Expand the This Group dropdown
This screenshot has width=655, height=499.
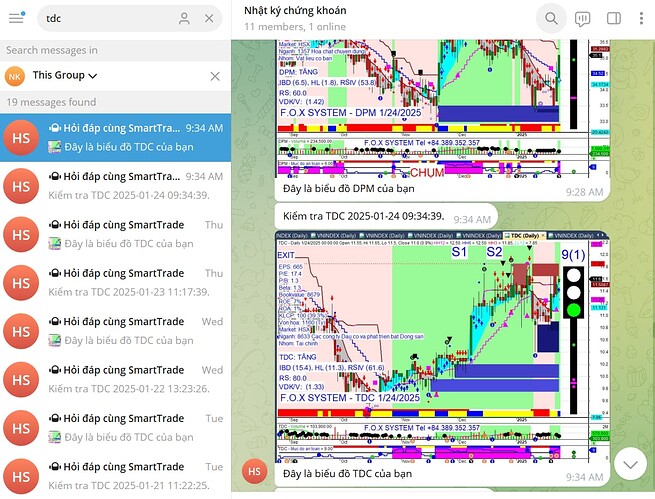65,75
